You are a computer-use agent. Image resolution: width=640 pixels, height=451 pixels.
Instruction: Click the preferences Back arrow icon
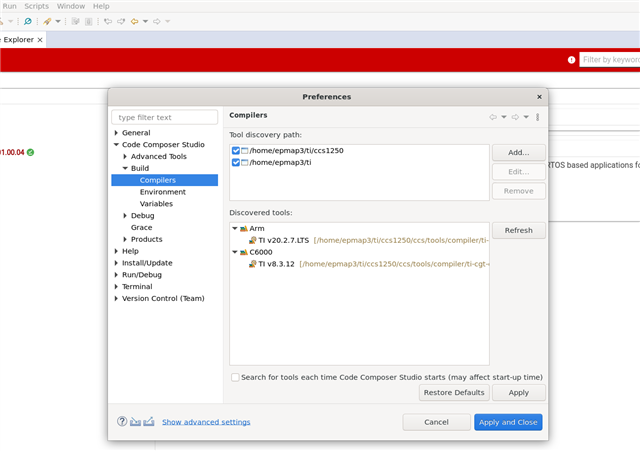pos(493,117)
